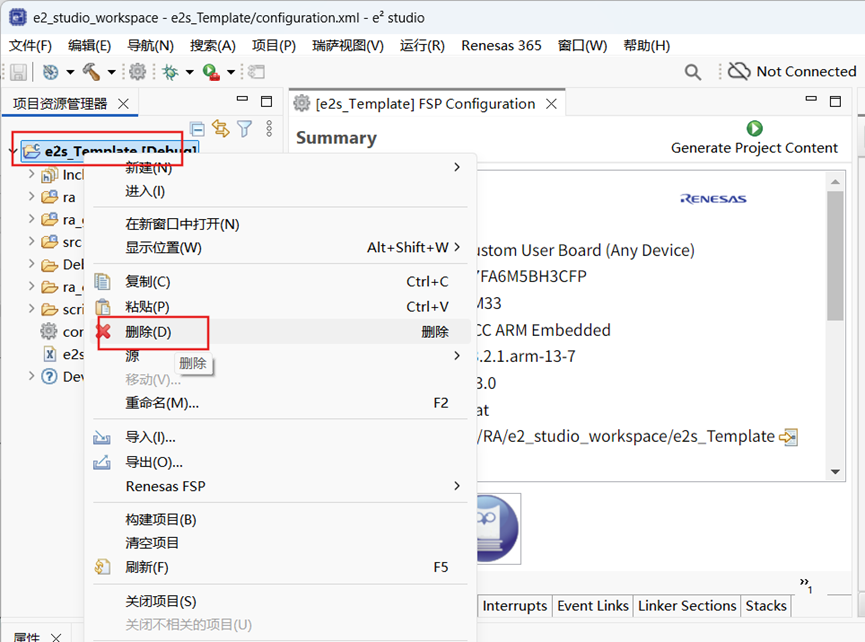Screen dimensions: 865x642
Task: Click the hammer build icon
Action: (x=91, y=72)
